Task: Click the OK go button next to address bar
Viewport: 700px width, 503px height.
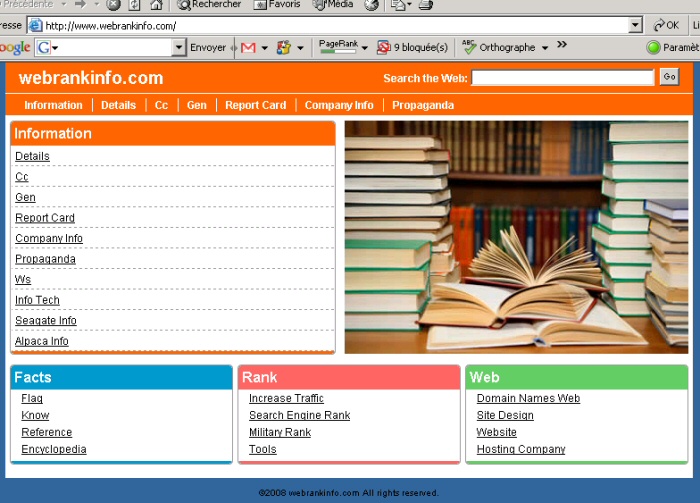Action: (x=666, y=25)
